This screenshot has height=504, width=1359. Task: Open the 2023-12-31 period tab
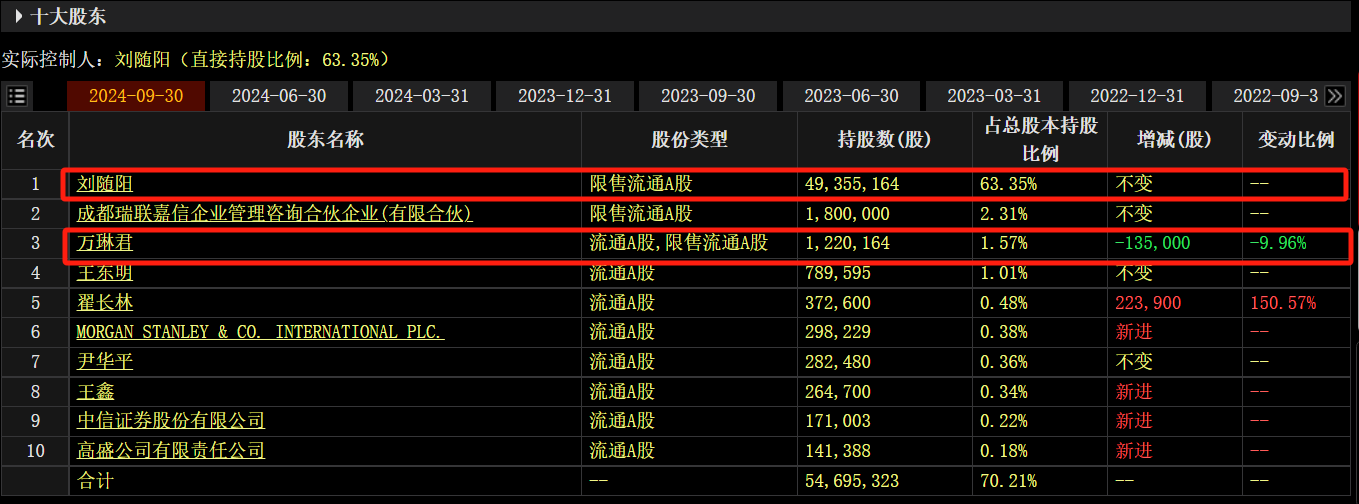[565, 96]
